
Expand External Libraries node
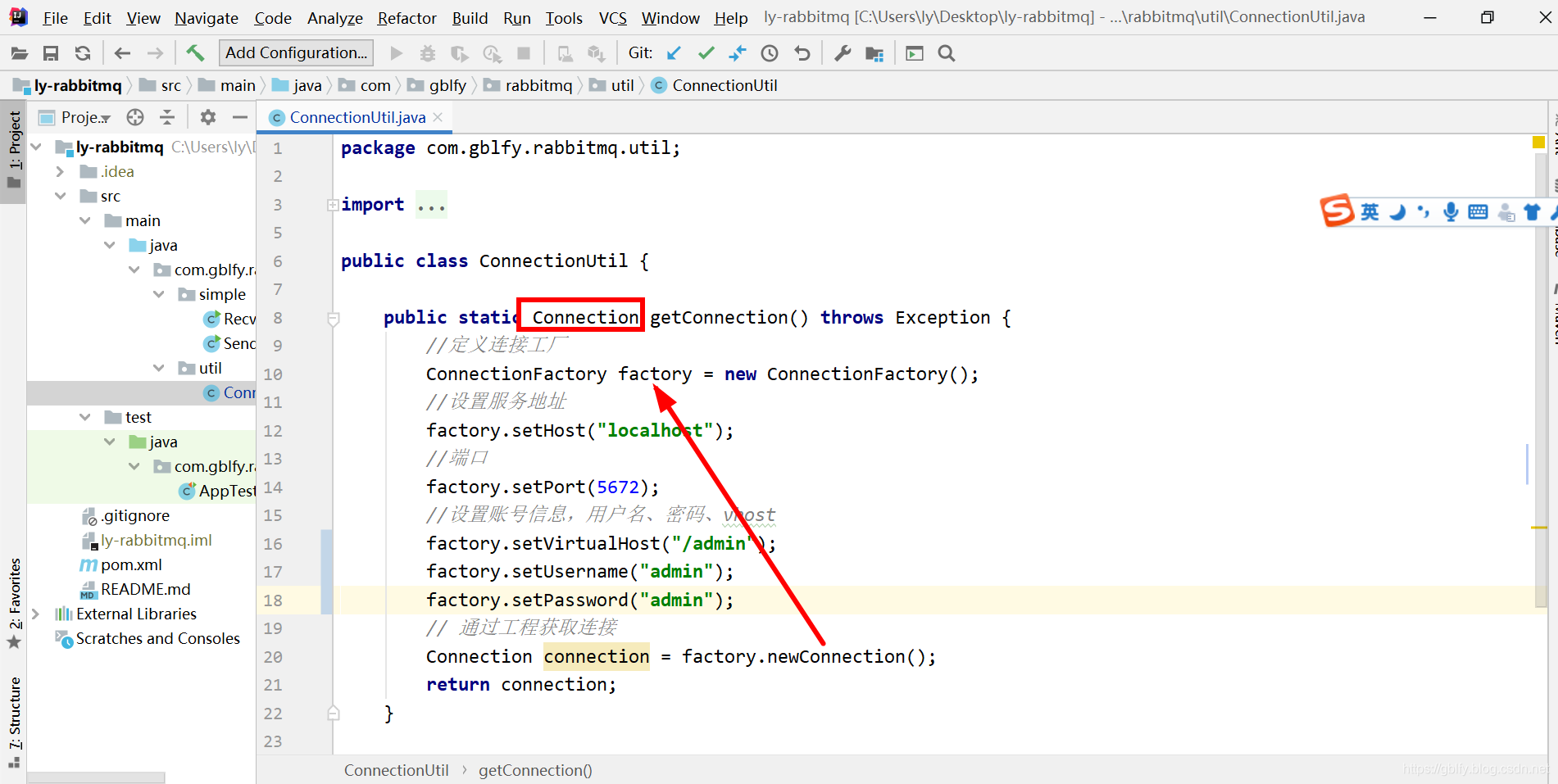coord(36,614)
